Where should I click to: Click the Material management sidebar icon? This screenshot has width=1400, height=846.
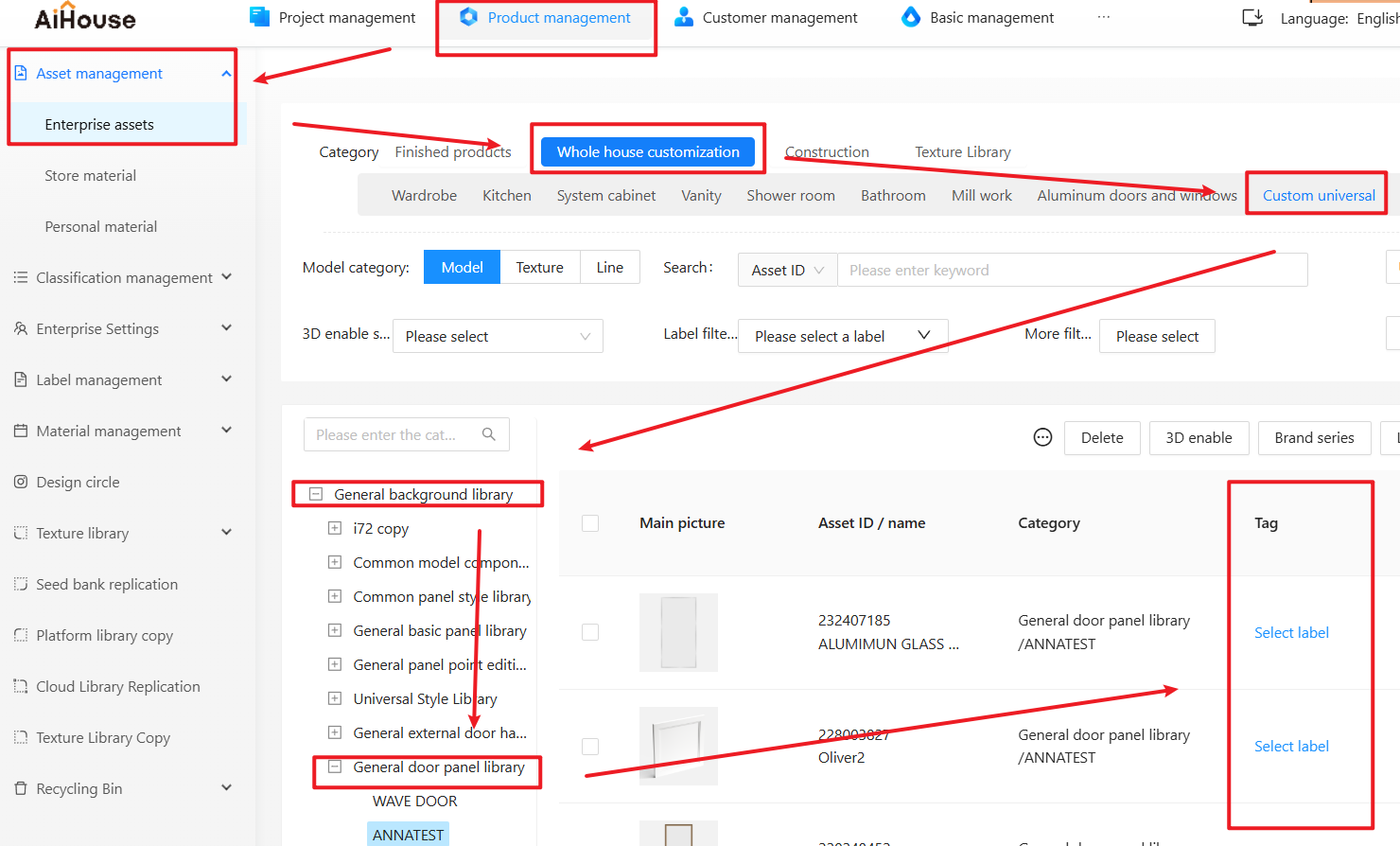(21, 431)
